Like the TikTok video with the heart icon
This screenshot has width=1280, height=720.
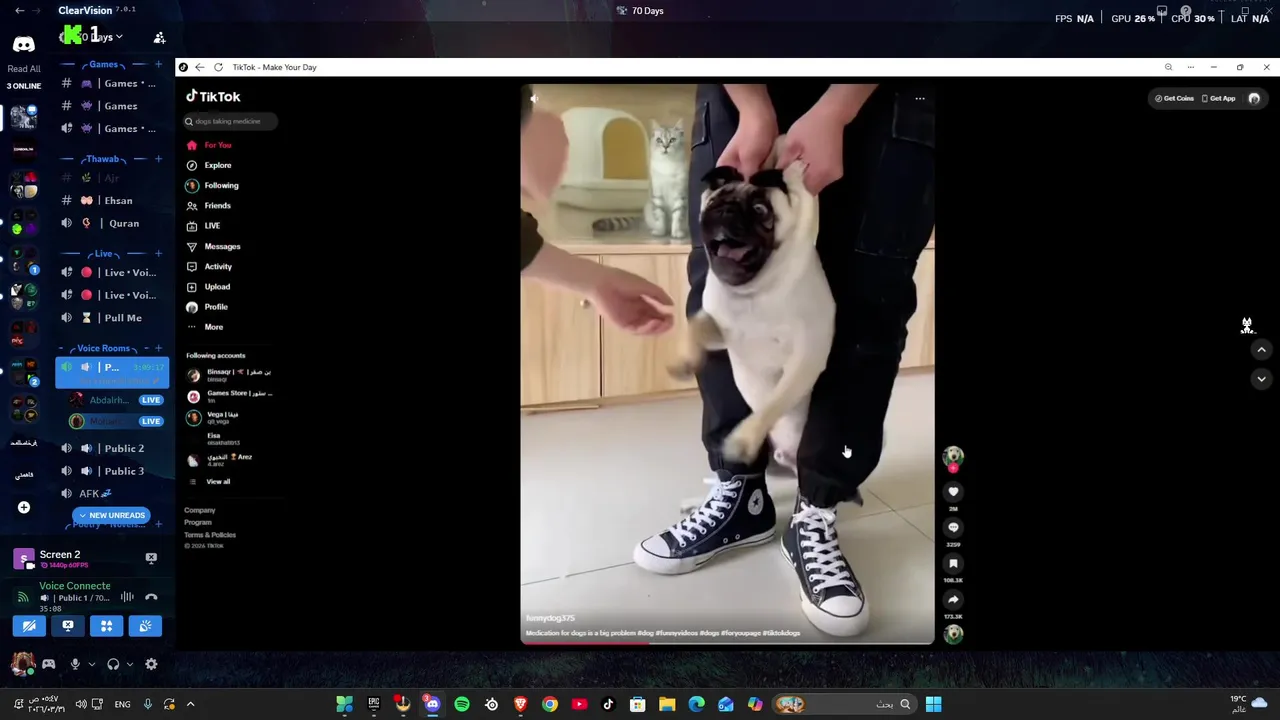[x=953, y=491]
